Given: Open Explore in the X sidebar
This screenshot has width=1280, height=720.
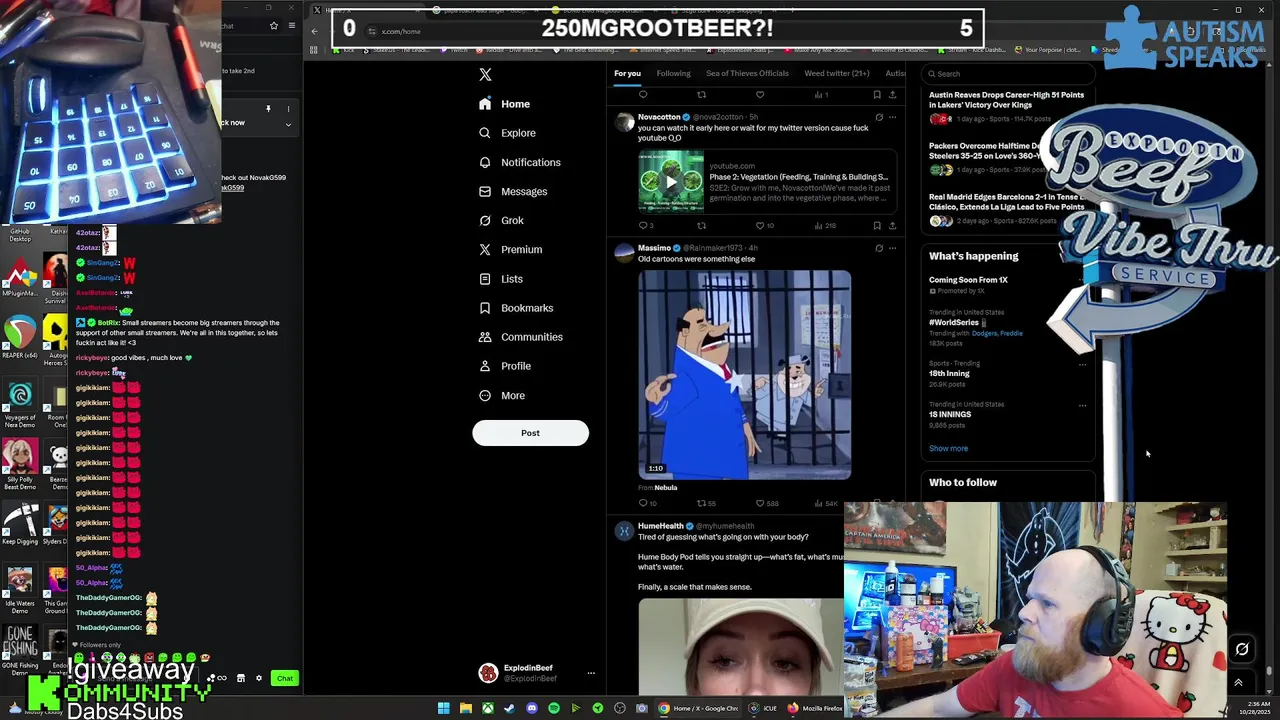Looking at the screenshot, I should coord(507,133).
